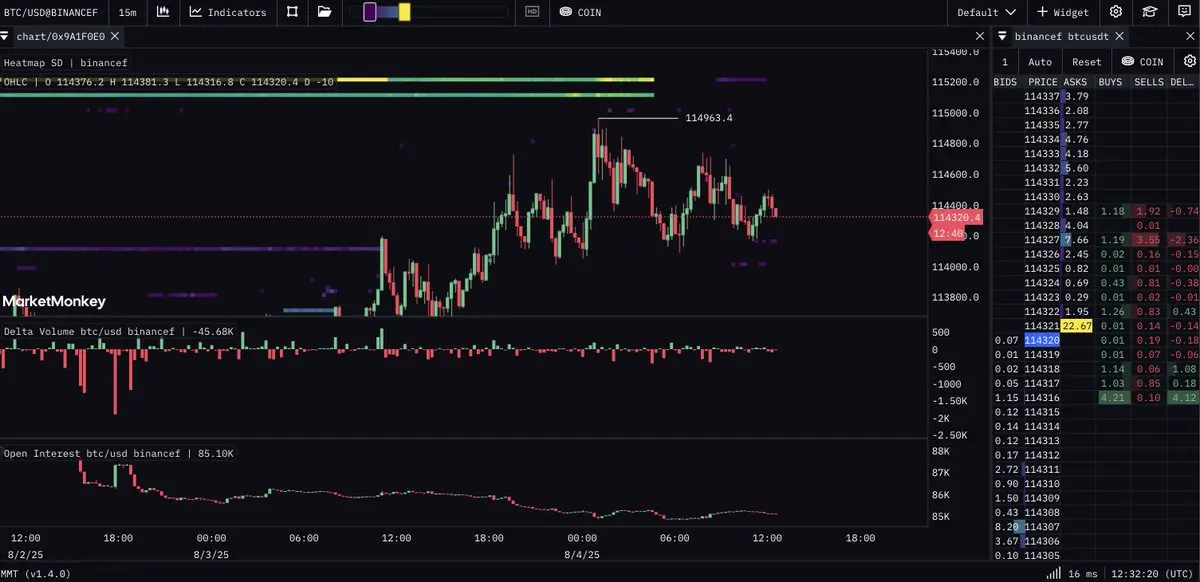Screen dimensions: 1200x582
Task: Click the MMT (v1.4.0) version label
Action: [37, 574]
